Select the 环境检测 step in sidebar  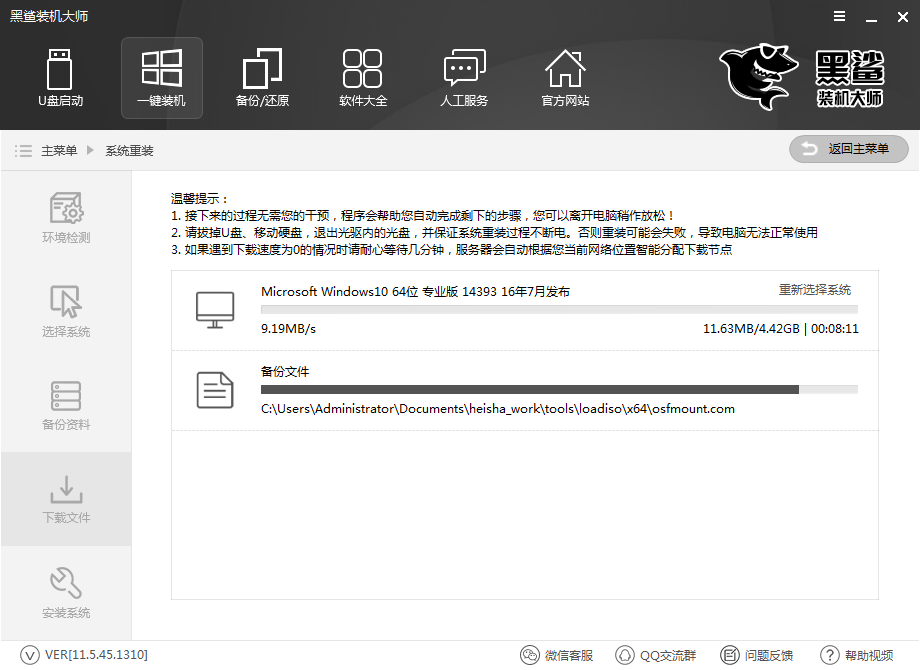tap(66, 218)
